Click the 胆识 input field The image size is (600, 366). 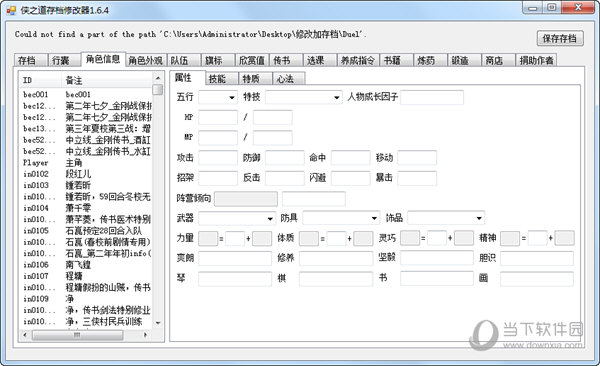click(x=537, y=258)
